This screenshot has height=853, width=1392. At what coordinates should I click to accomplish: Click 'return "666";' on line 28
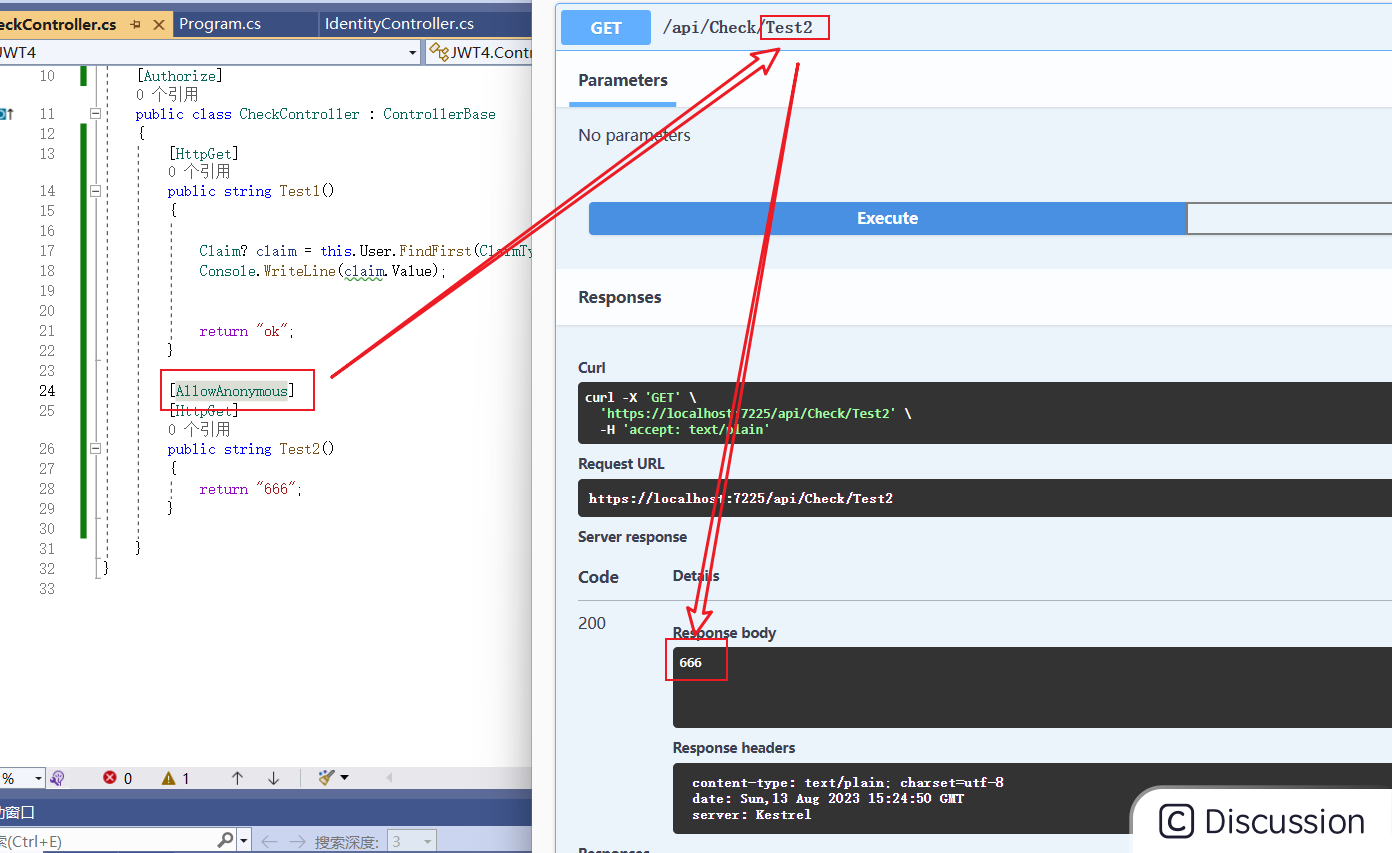(250, 489)
